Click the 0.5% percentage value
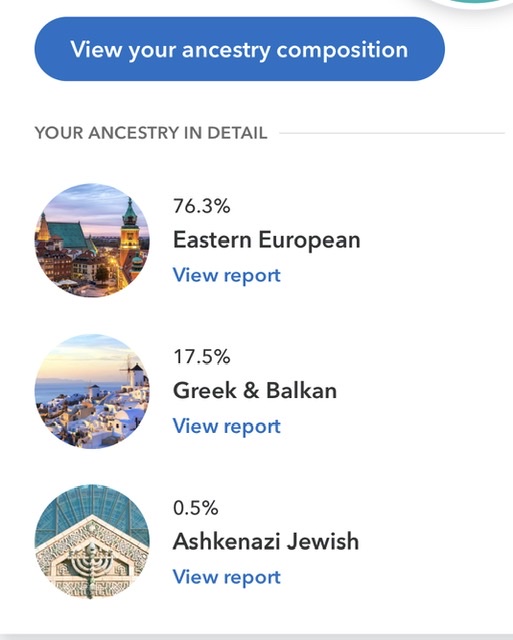Viewport: 513px width, 640px height. click(x=195, y=508)
